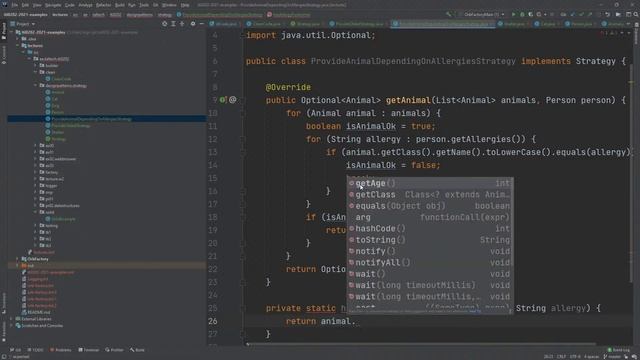Hide the Project tool window

(x=202, y=24)
